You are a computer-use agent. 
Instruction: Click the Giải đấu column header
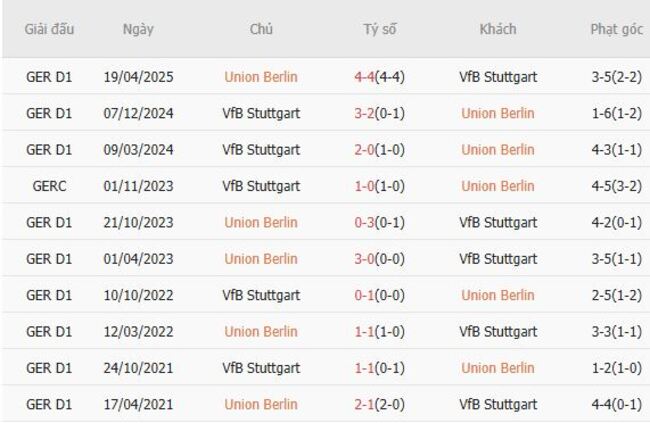pyautogui.click(x=49, y=30)
